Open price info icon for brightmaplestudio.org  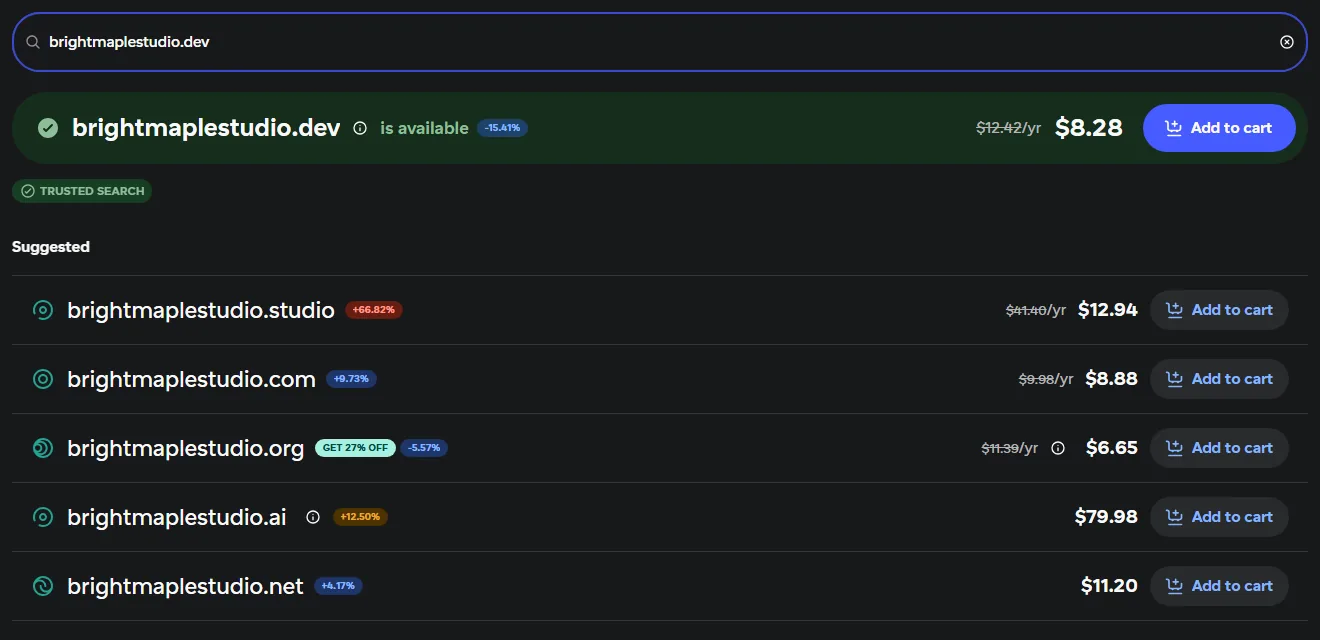click(x=1058, y=448)
